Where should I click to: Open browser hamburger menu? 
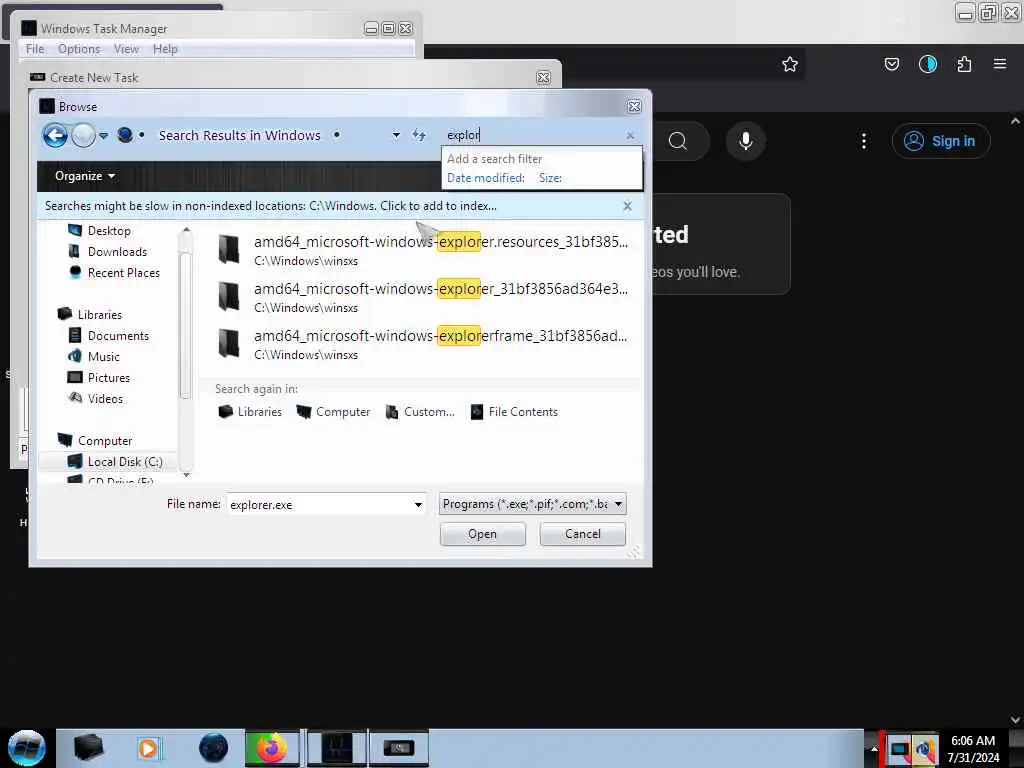tap(1000, 64)
